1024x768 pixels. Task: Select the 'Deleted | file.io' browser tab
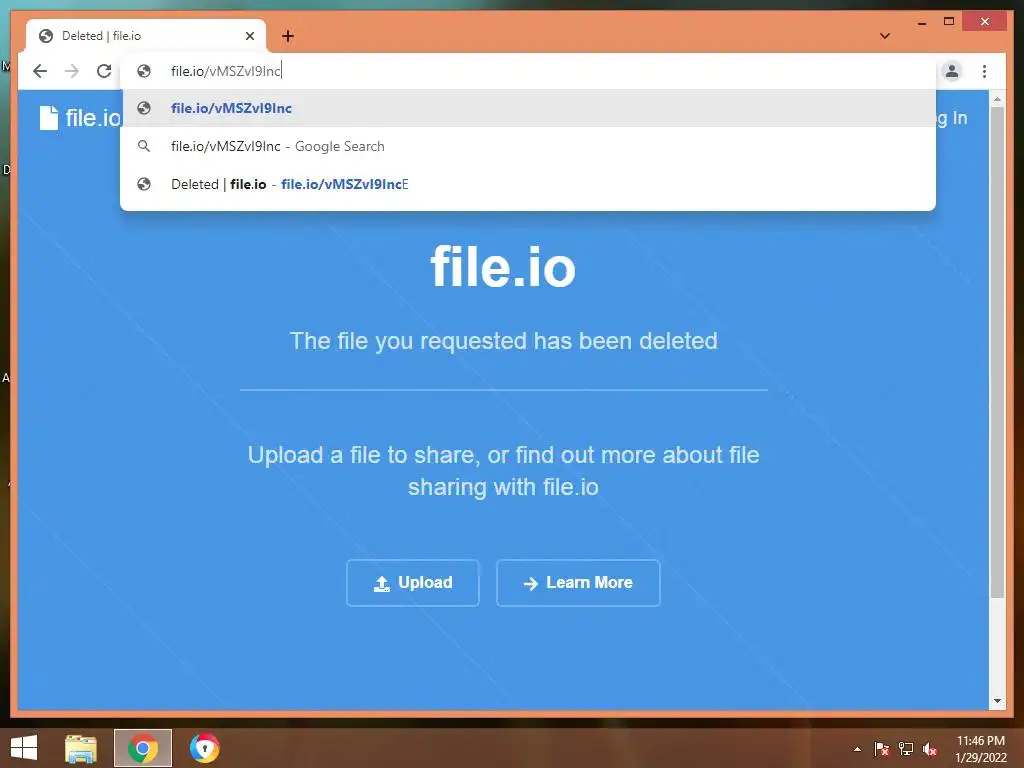click(x=146, y=36)
